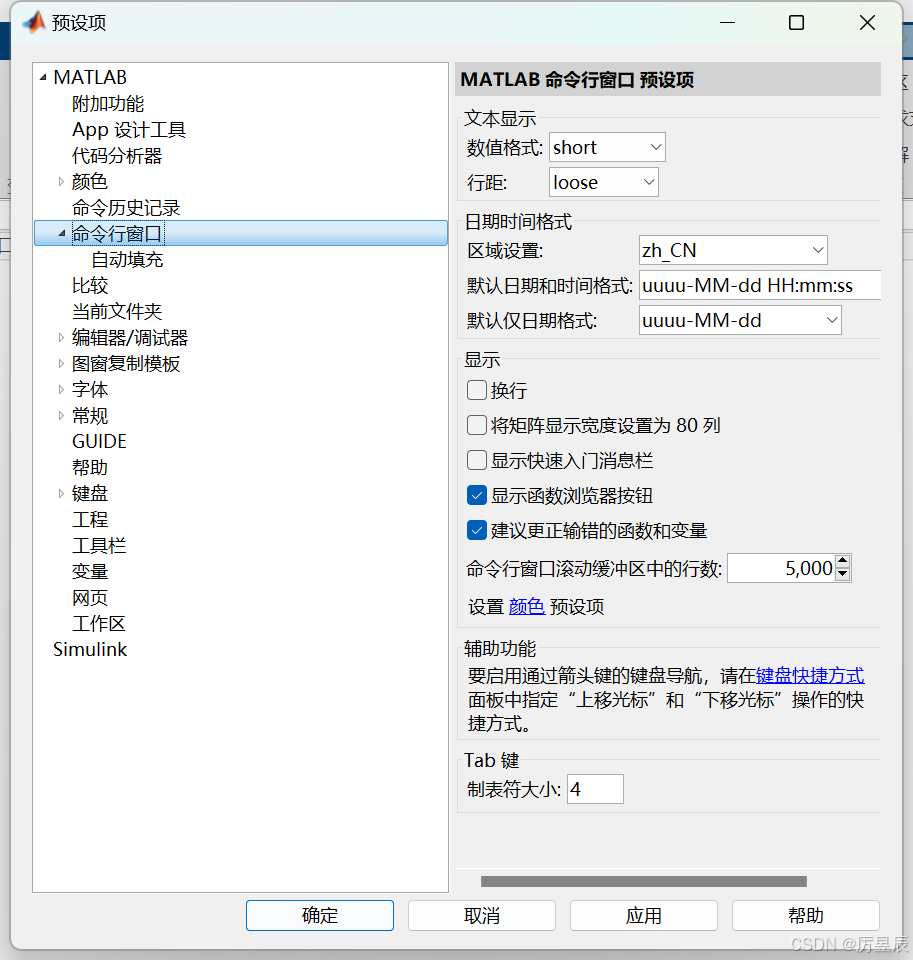Select 键盘 in the tree
This screenshot has width=913, height=960.
coord(90,493)
